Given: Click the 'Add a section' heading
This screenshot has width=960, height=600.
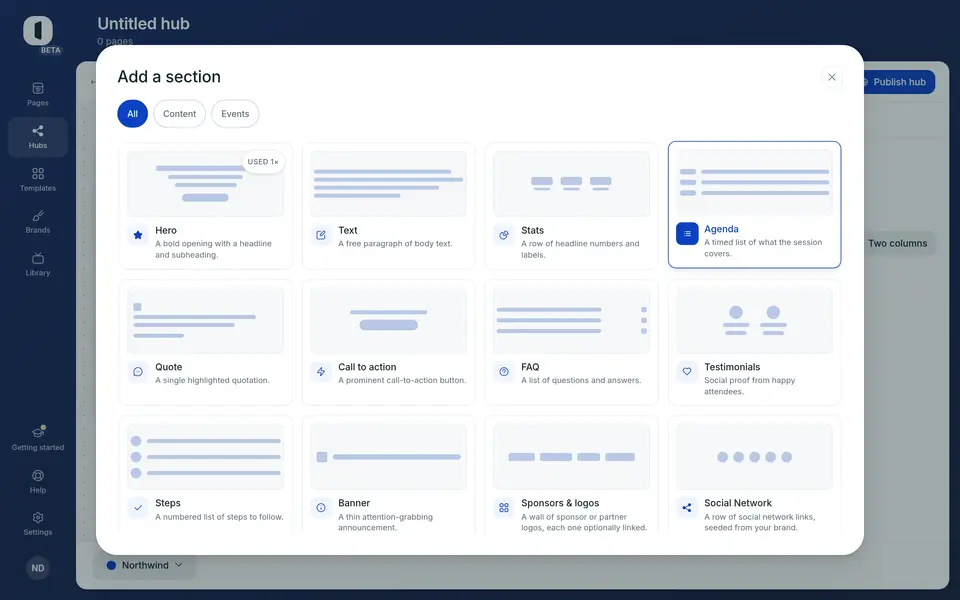Looking at the screenshot, I should click(x=169, y=77).
